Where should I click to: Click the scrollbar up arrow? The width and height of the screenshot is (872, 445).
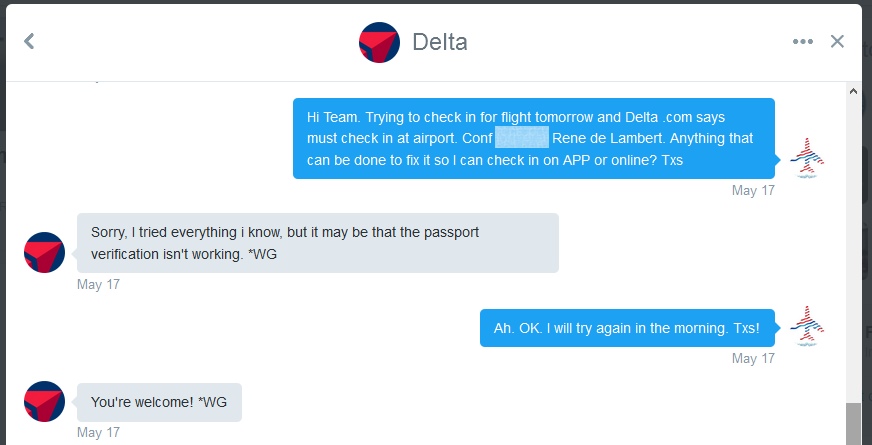853,91
